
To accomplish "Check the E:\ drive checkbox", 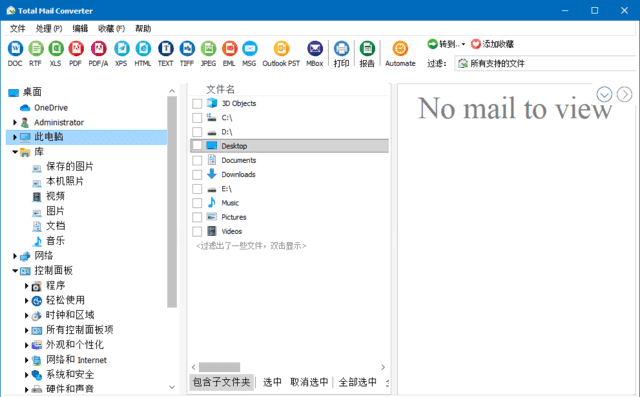I will [x=197, y=189].
